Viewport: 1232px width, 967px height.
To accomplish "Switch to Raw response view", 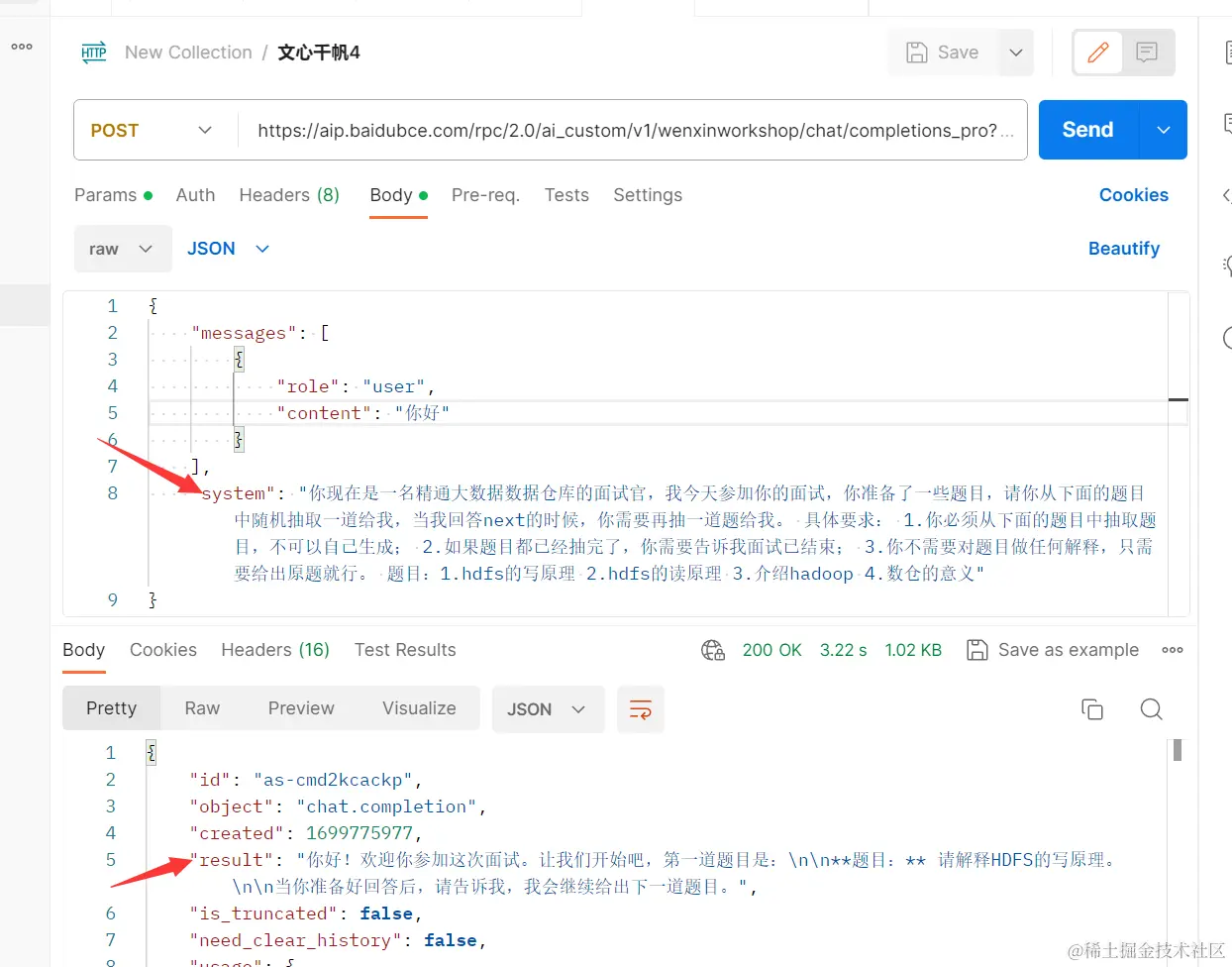I will click(202, 708).
